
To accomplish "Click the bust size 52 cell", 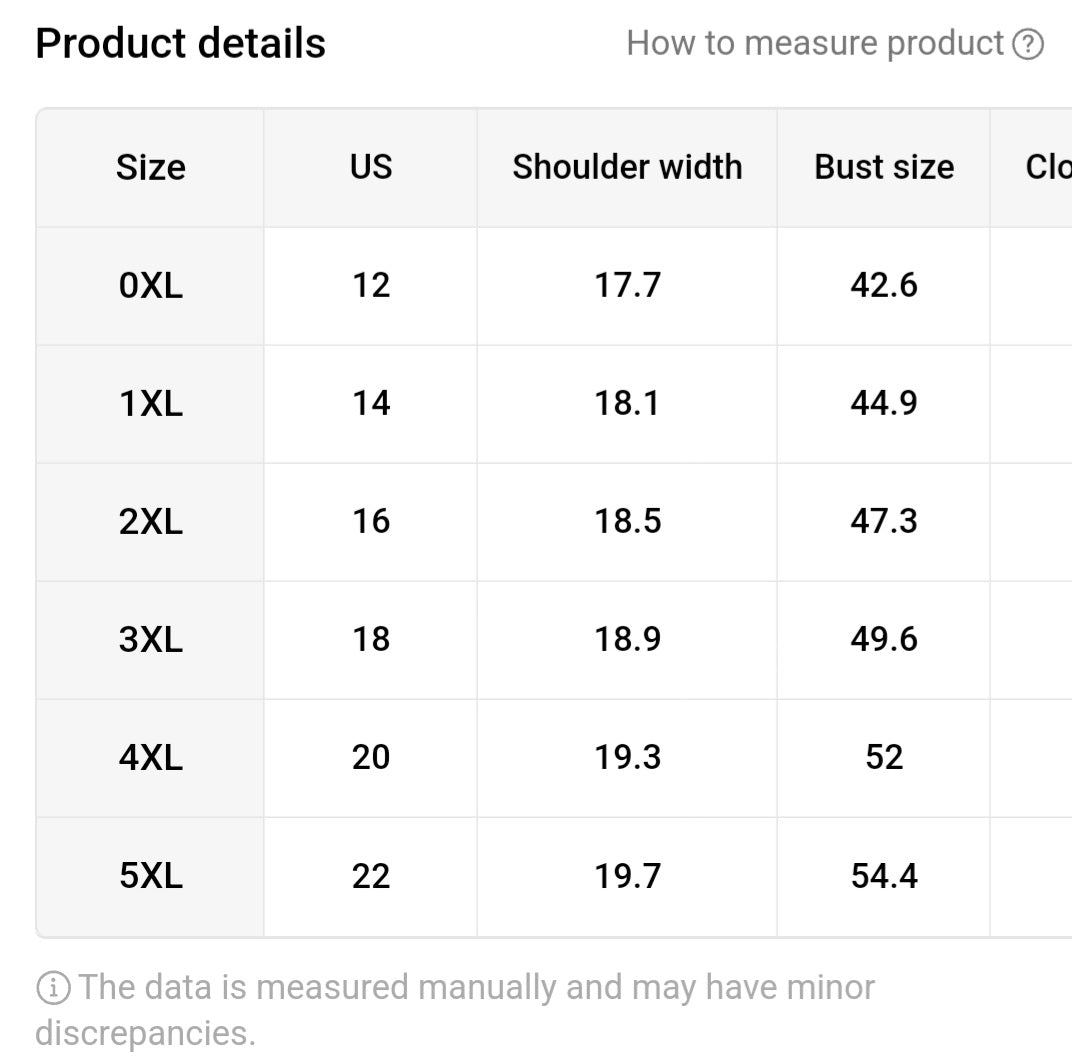I will (x=884, y=758).
